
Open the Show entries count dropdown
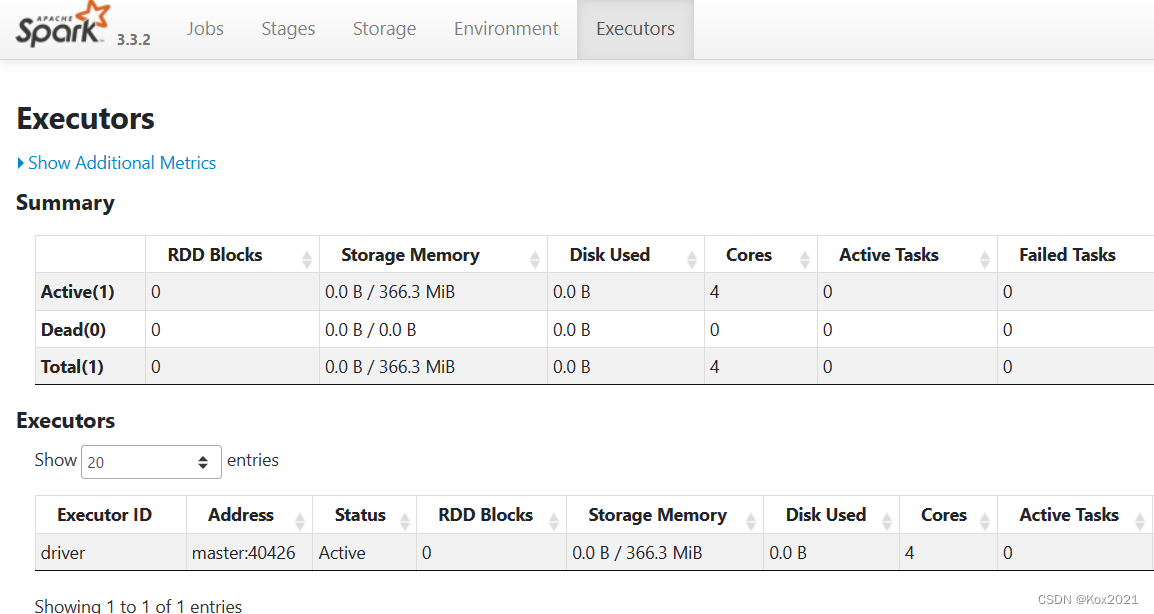click(151, 462)
